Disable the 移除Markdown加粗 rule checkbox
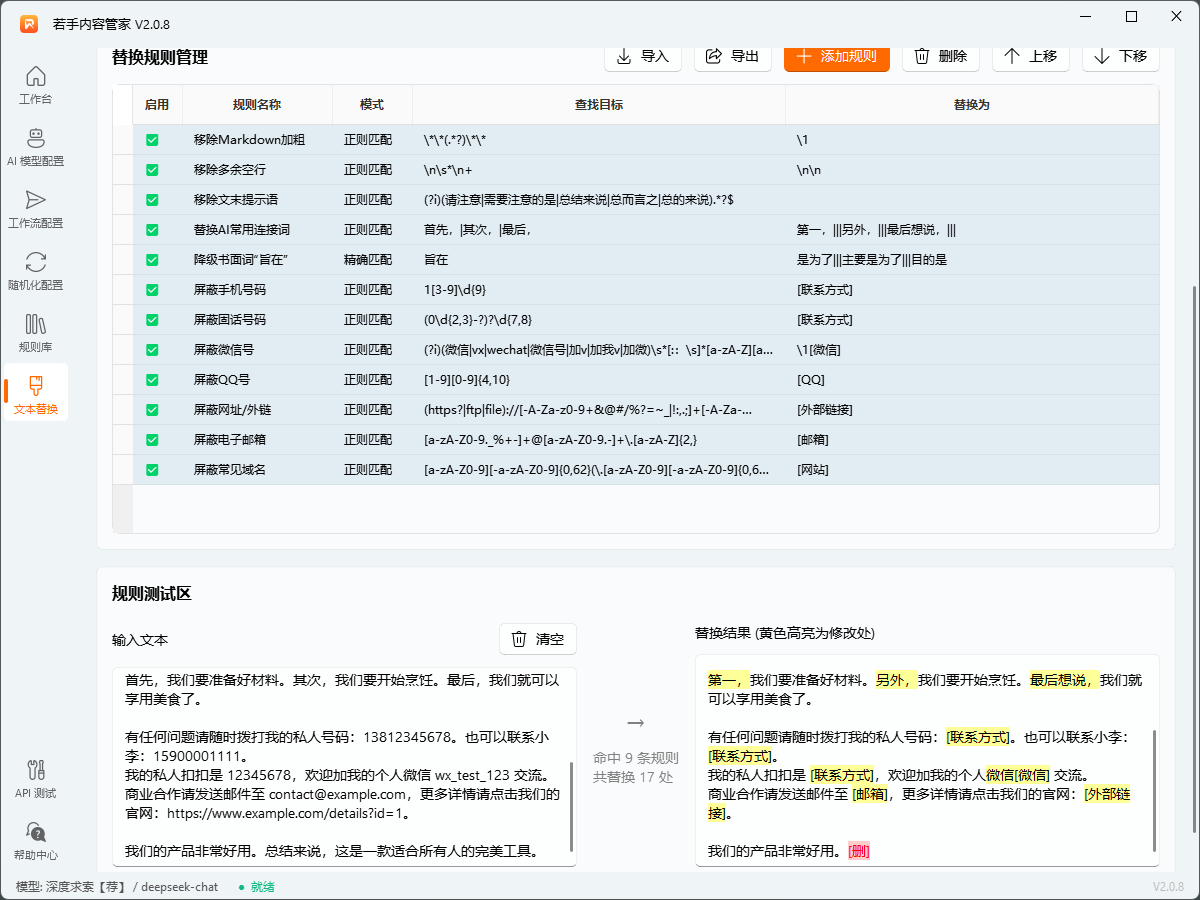Image resolution: width=1200 pixels, height=900 pixels. tap(152, 140)
